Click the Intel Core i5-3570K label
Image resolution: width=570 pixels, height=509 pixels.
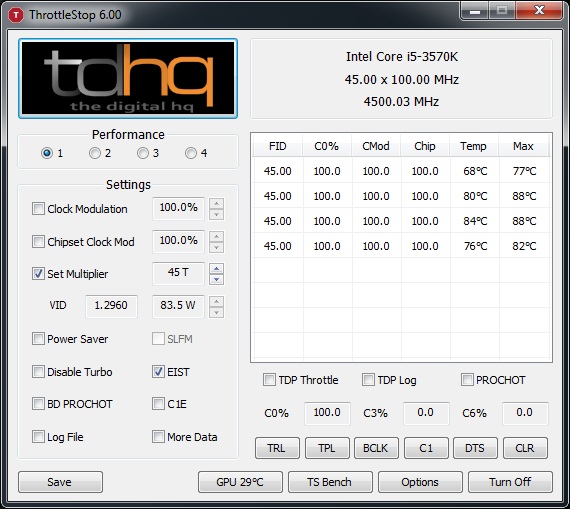coord(402,57)
